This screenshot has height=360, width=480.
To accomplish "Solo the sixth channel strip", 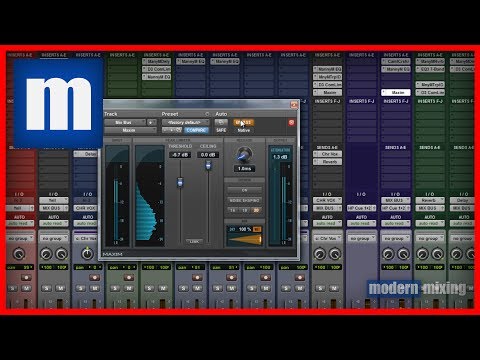I will tap(183, 288).
